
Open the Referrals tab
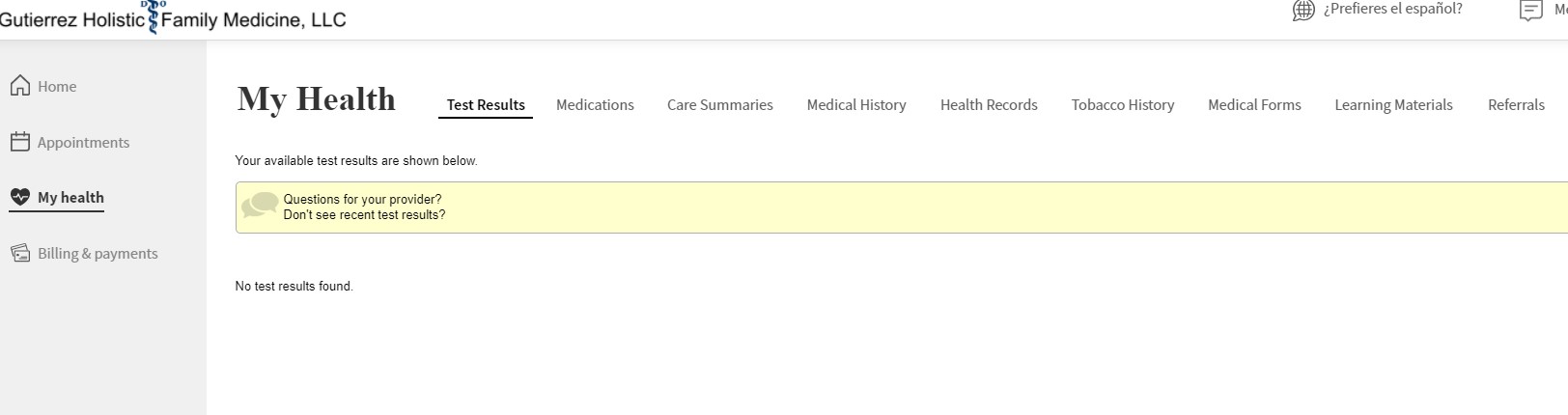[x=1516, y=104]
